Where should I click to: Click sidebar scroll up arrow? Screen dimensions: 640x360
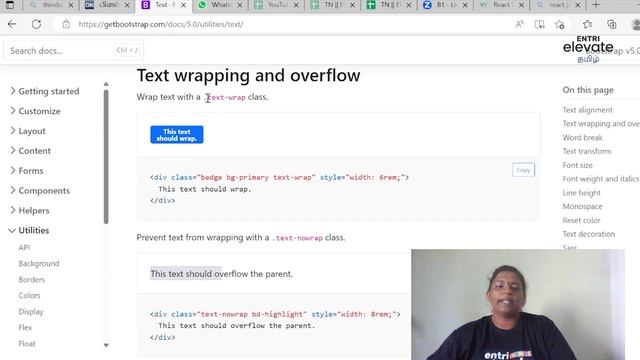coord(106,84)
